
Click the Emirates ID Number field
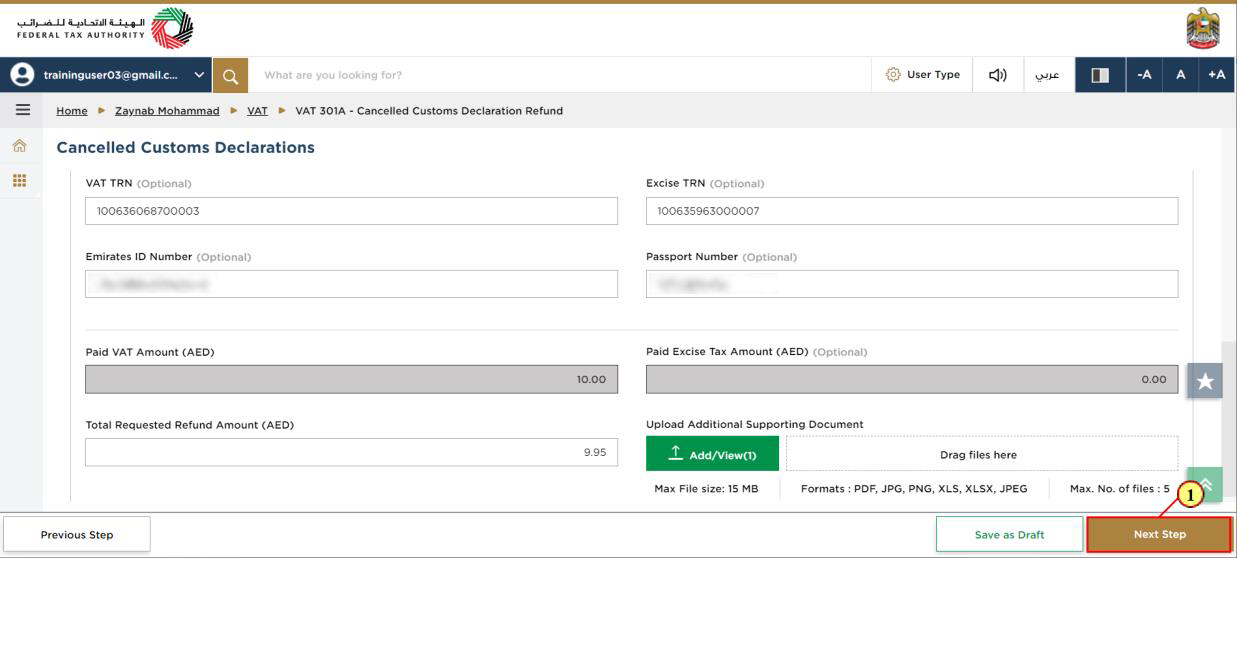351,284
